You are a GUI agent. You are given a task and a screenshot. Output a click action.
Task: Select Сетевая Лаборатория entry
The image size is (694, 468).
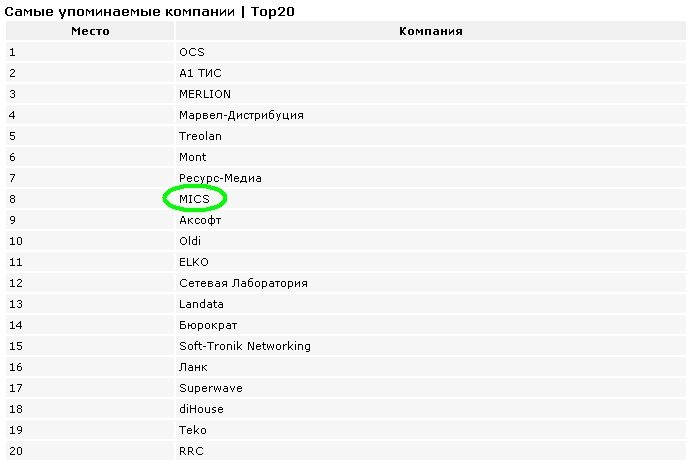(x=243, y=283)
